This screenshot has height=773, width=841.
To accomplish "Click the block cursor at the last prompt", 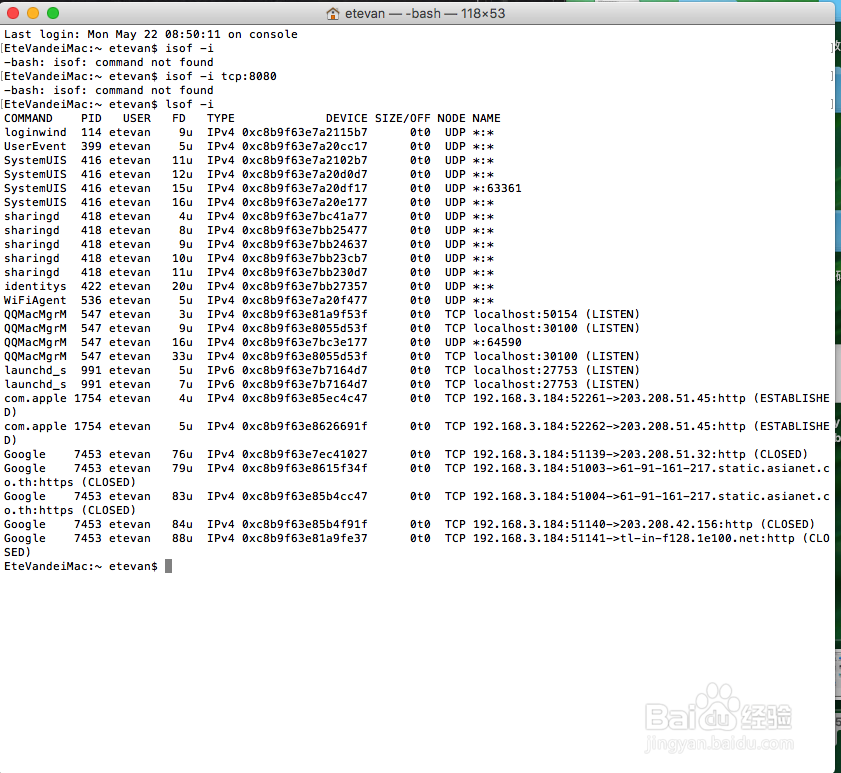I will [168, 566].
